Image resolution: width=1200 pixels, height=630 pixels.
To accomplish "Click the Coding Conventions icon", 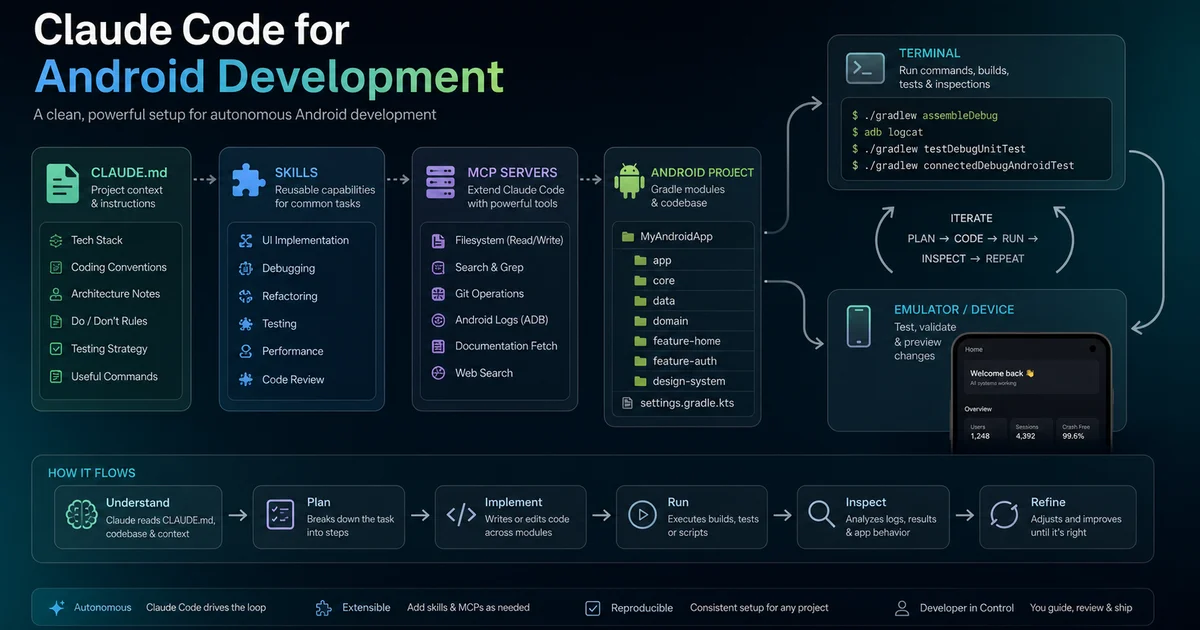I will 55,267.
